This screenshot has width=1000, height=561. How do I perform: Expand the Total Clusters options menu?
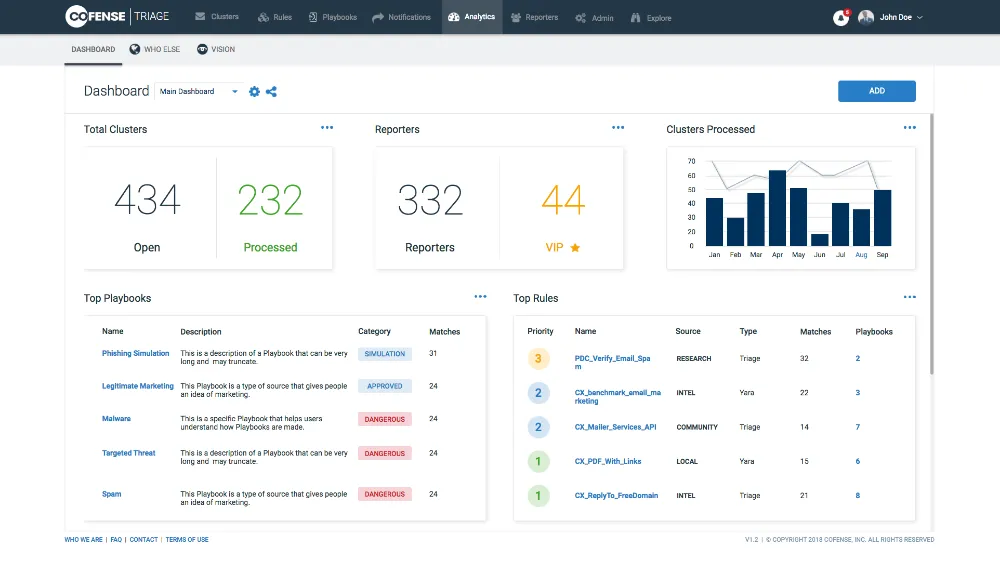click(327, 128)
